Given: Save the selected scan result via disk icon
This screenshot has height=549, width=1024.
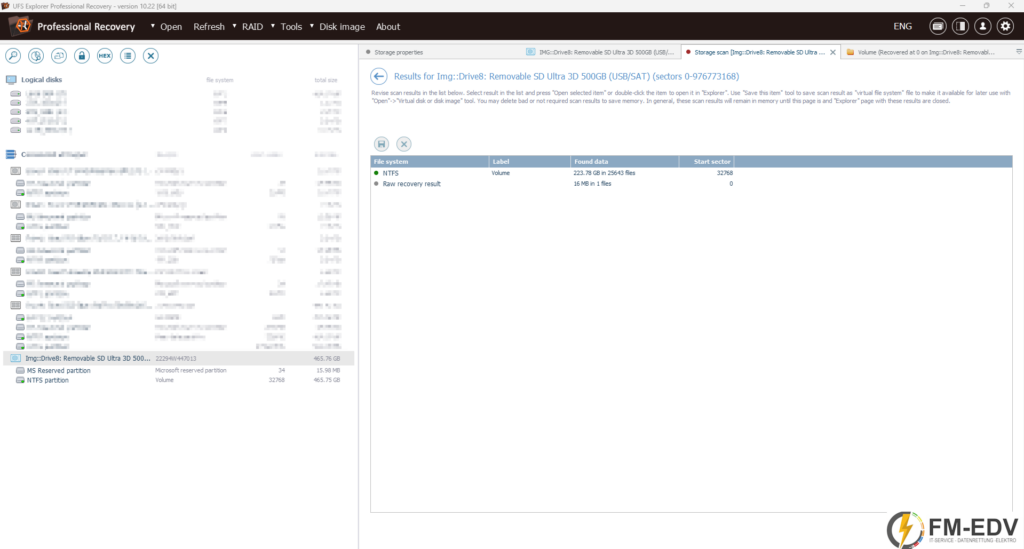Looking at the screenshot, I should pos(381,144).
